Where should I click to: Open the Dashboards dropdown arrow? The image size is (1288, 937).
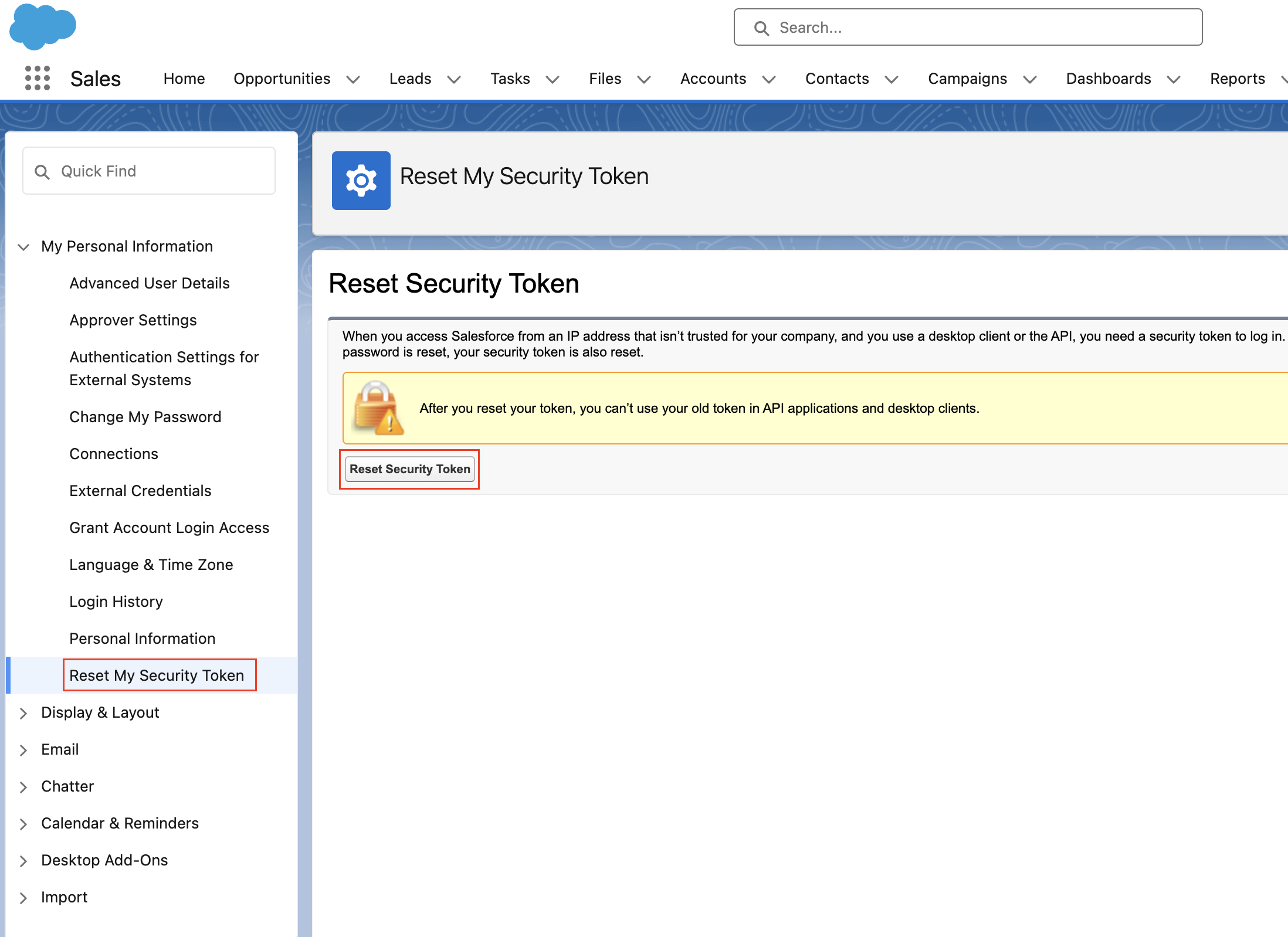[1174, 80]
